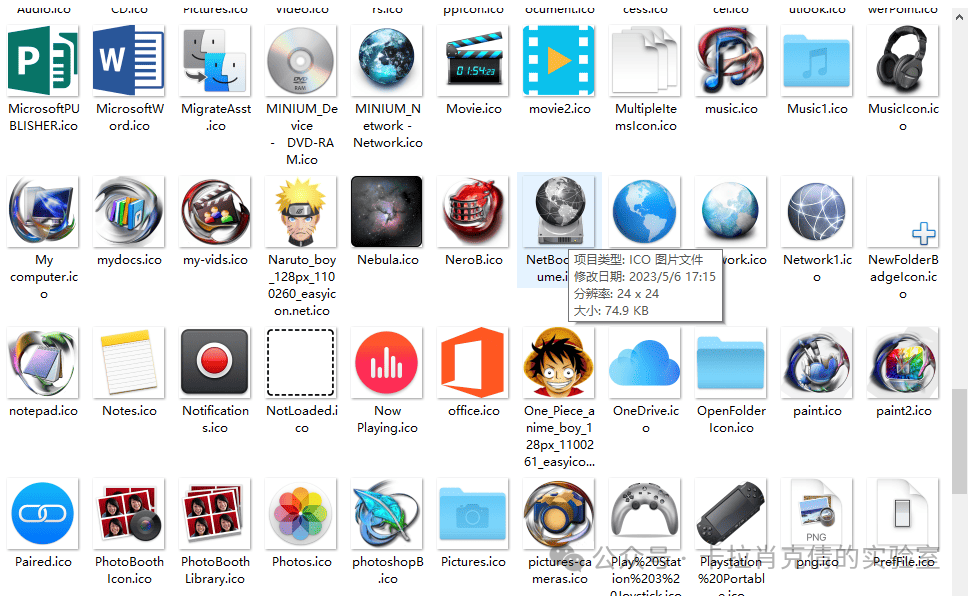Select the Nebula.ico galaxy icon
971x596 pixels.
[x=386, y=211]
